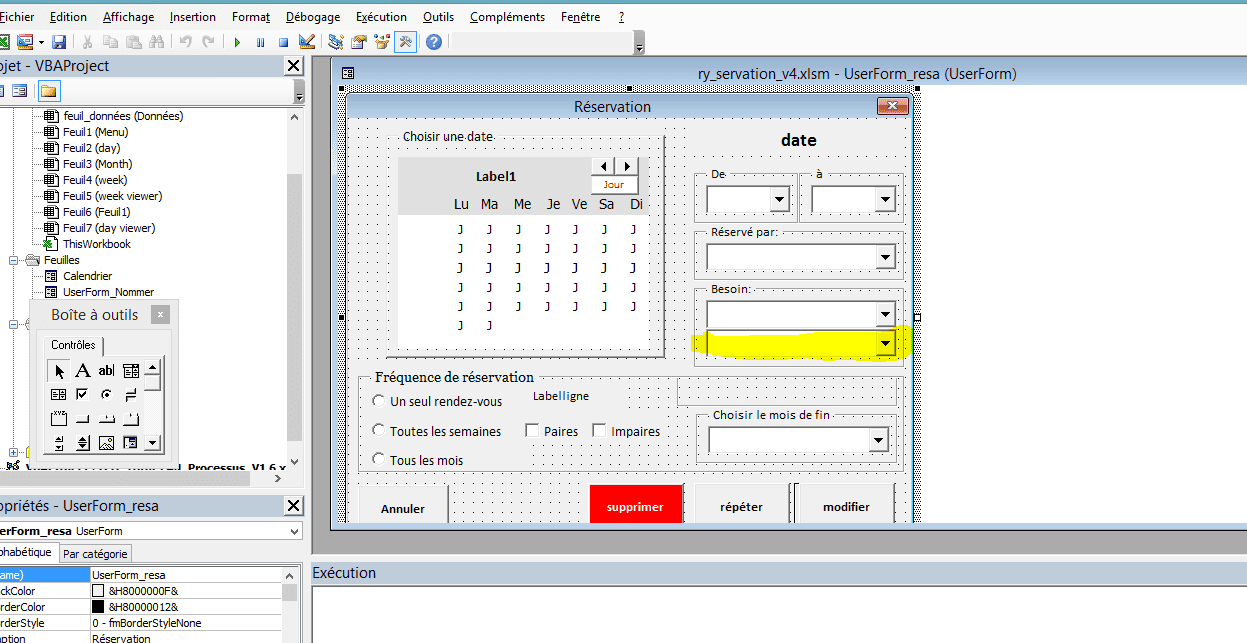Click the red supprimer button
The width and height of the screenshot is (1247, 643).
pos(635,506)
